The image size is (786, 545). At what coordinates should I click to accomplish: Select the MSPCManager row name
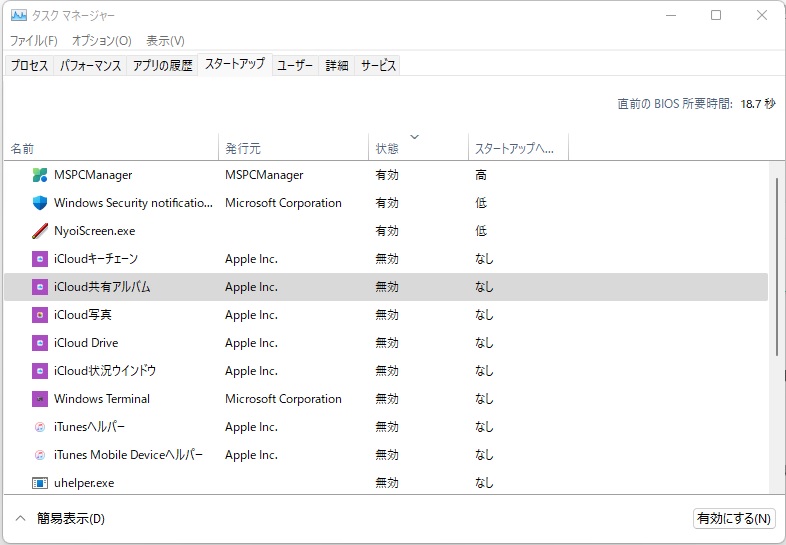click(x=93, y=175)
